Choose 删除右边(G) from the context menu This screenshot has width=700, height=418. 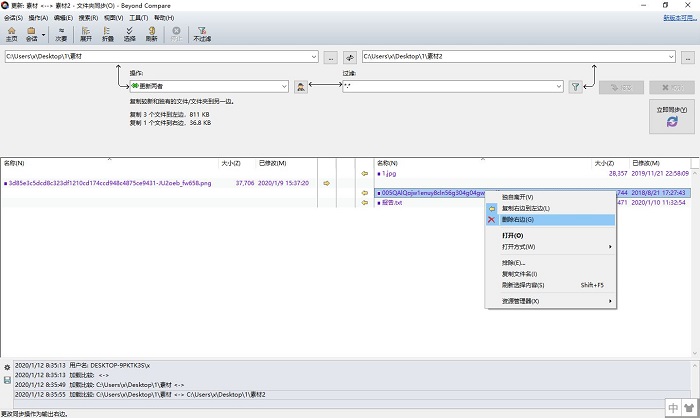point(517,219)
